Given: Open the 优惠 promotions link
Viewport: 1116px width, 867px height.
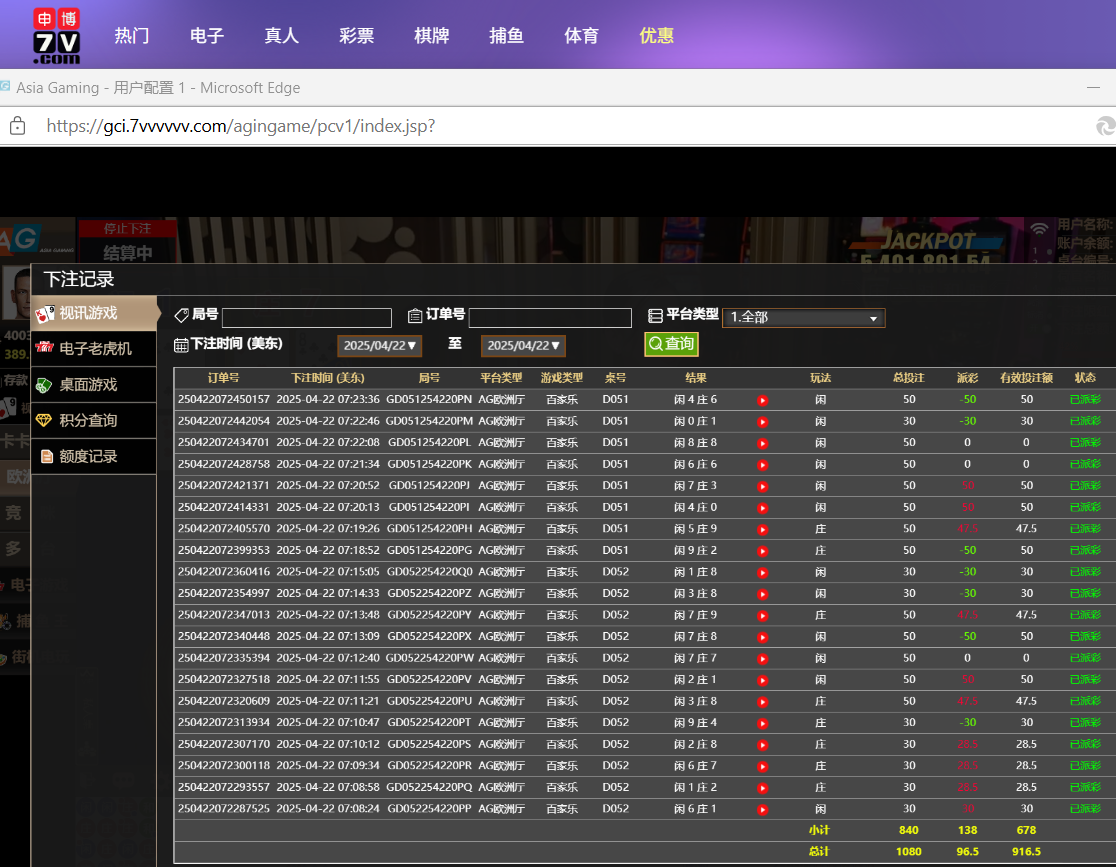Looking at the screenshot, I should (656, 36).
